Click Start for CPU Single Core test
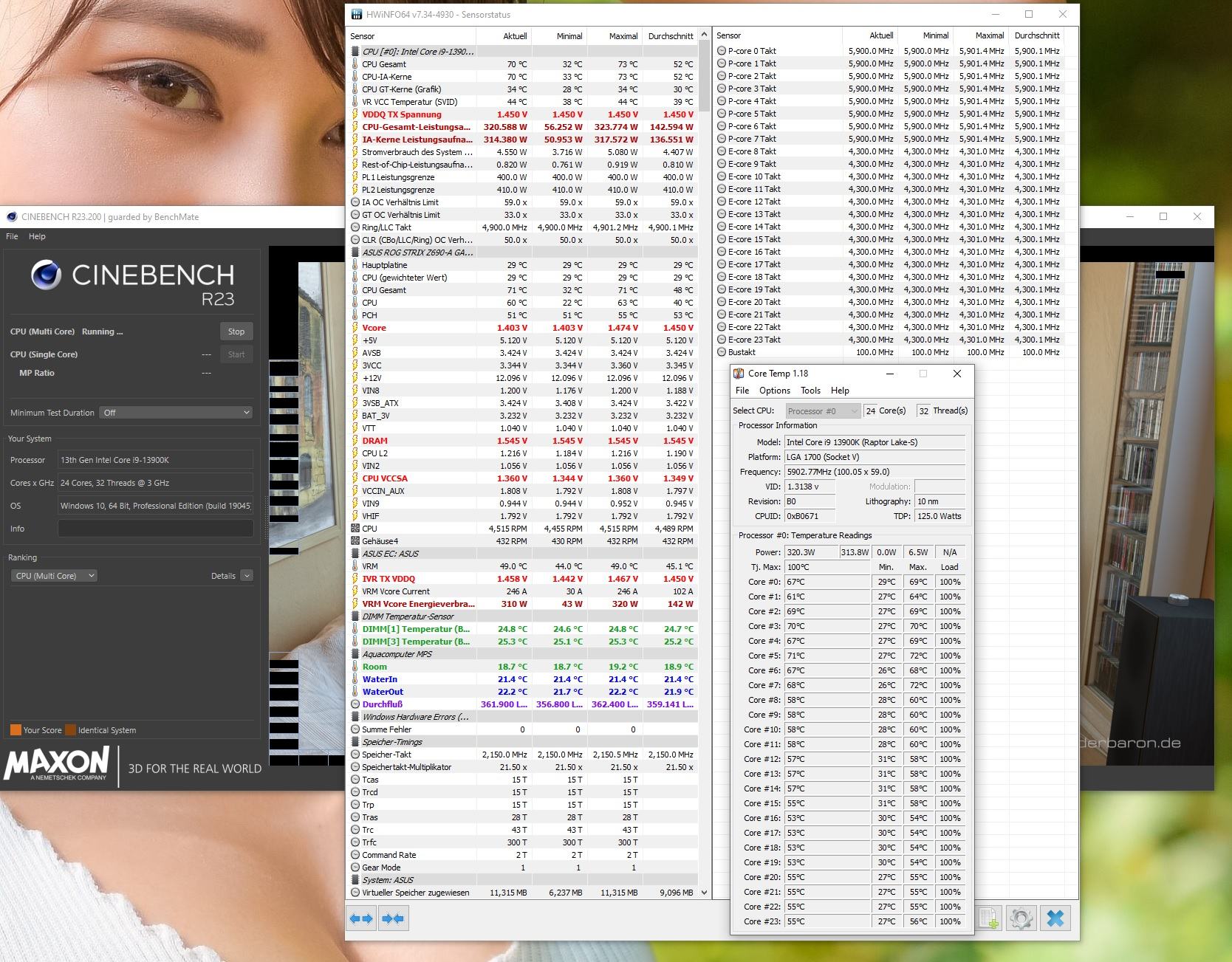This screenshot has width=1232, height=962. [236, 354]
